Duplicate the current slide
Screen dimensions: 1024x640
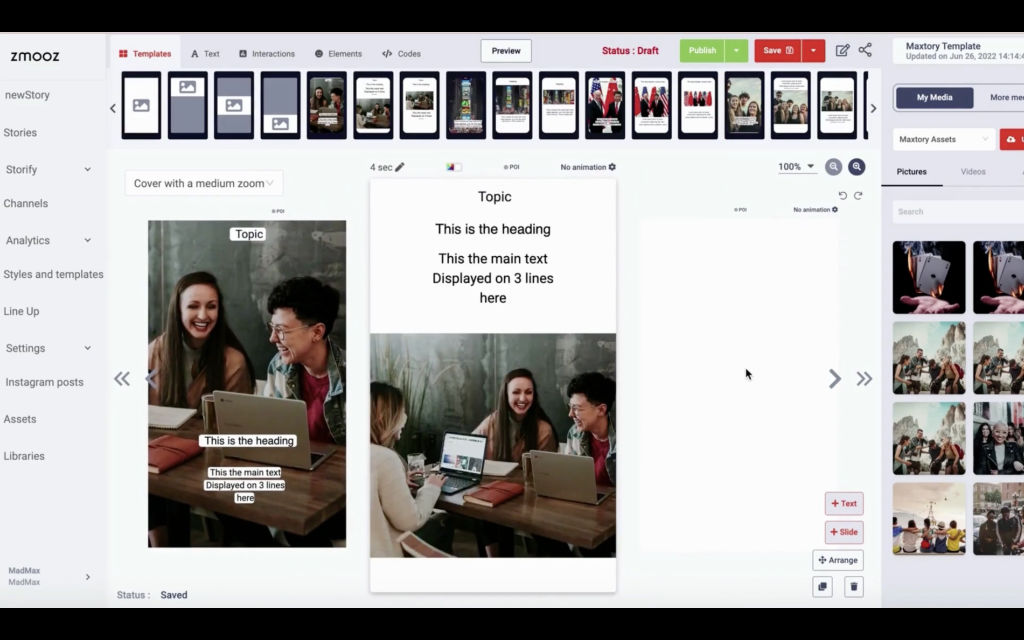coord(823,586)
